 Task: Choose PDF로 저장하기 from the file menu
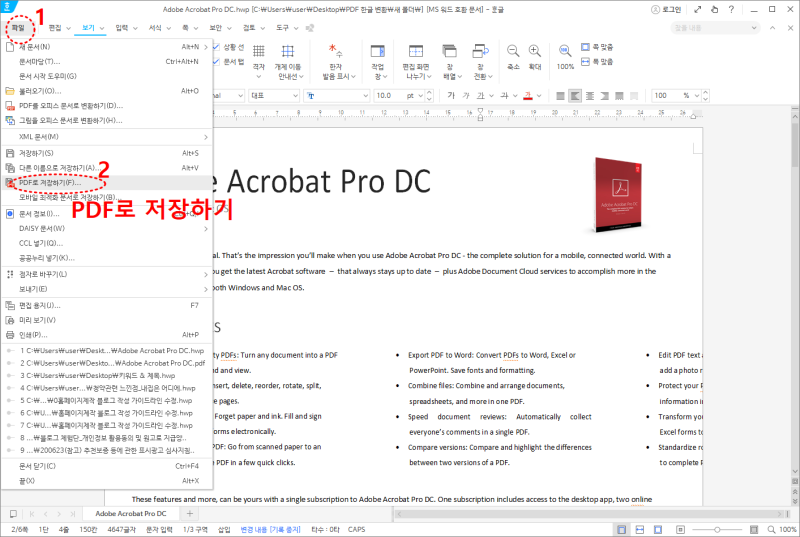click(x=107, y=183)
